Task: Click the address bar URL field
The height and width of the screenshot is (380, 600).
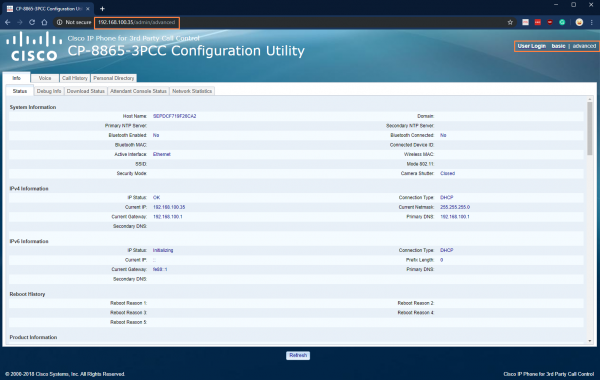Action: click(x=137, y=22)
